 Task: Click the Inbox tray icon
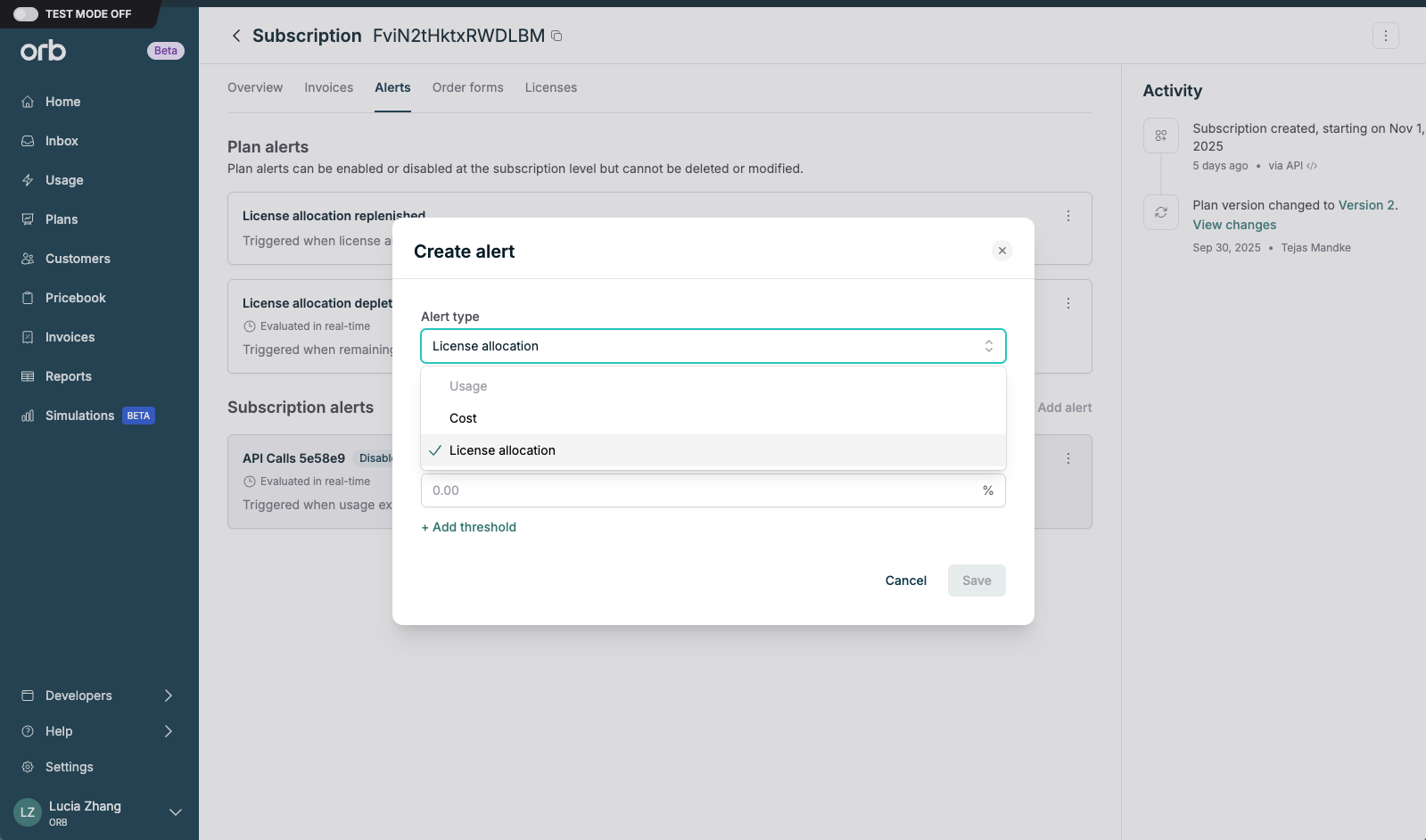(x=28, y=141)
